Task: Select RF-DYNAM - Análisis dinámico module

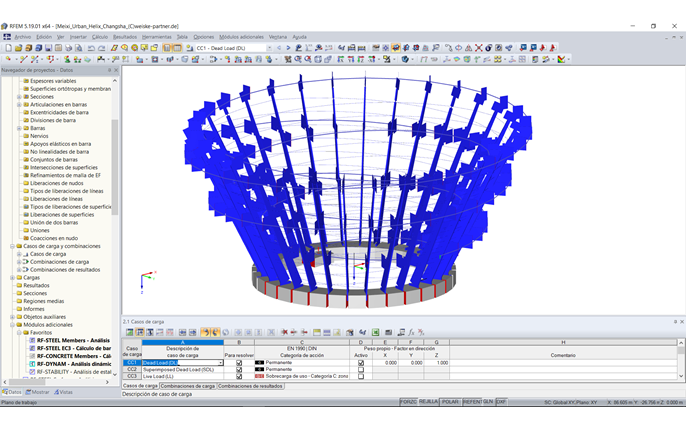Action: point(74,364)
